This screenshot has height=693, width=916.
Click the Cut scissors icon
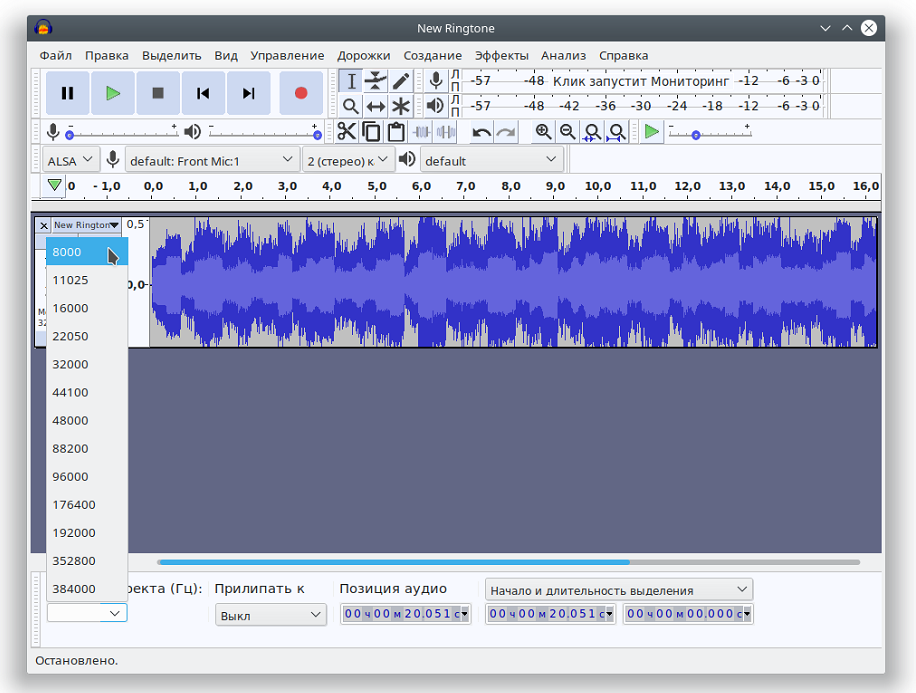click(346, 132)
